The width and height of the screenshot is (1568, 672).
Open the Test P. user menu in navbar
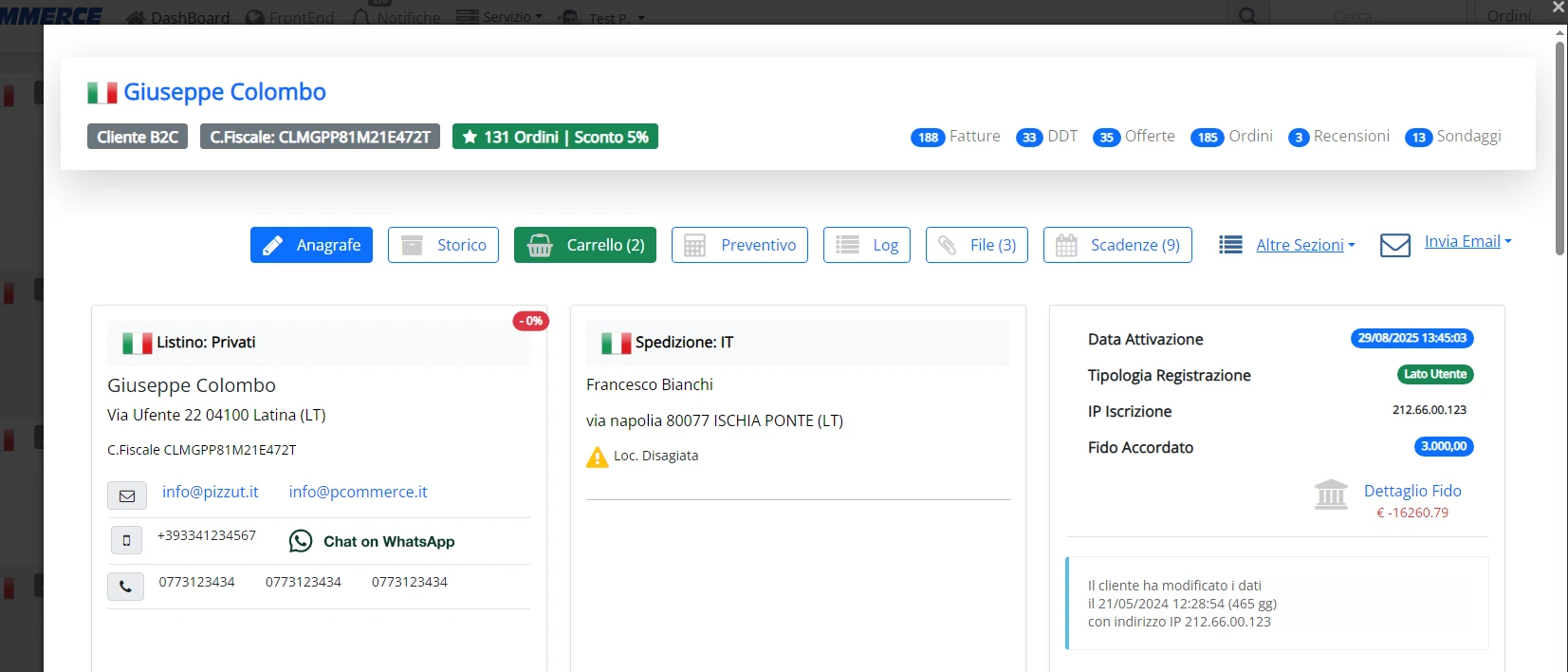point(603,17)
